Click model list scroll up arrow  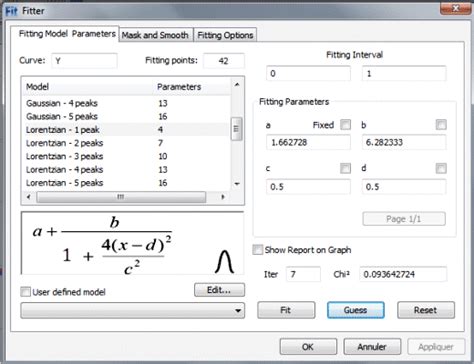coord(237,85)
